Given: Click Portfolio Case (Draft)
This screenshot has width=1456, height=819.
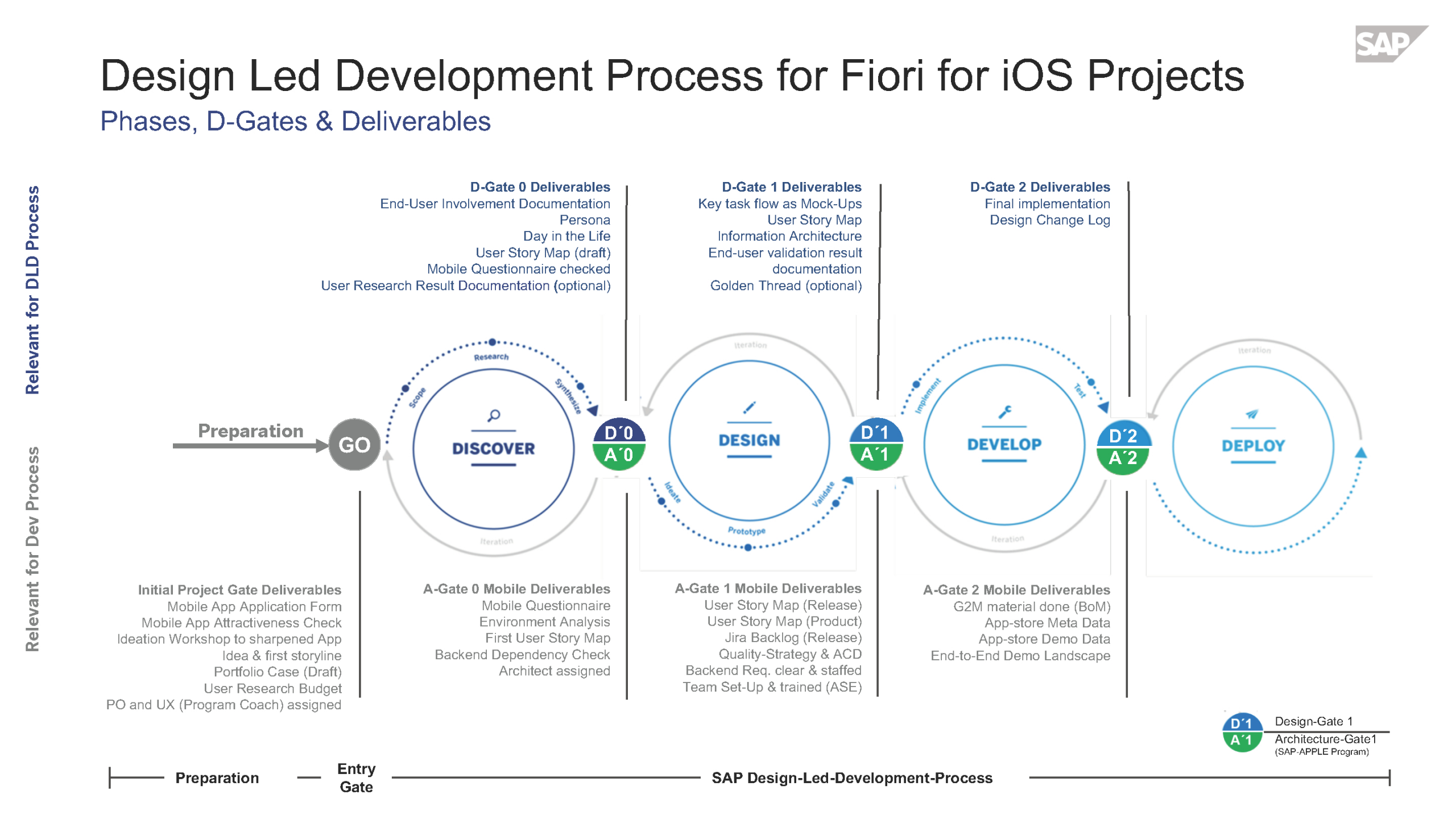Looking at the screenshot, I should pos(278,672).
